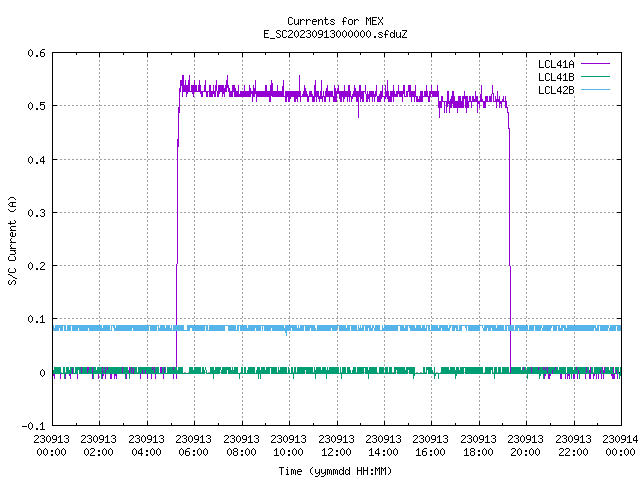
Task: Click the y-axis tick value 0.6
Action: (x=36, y=53)
